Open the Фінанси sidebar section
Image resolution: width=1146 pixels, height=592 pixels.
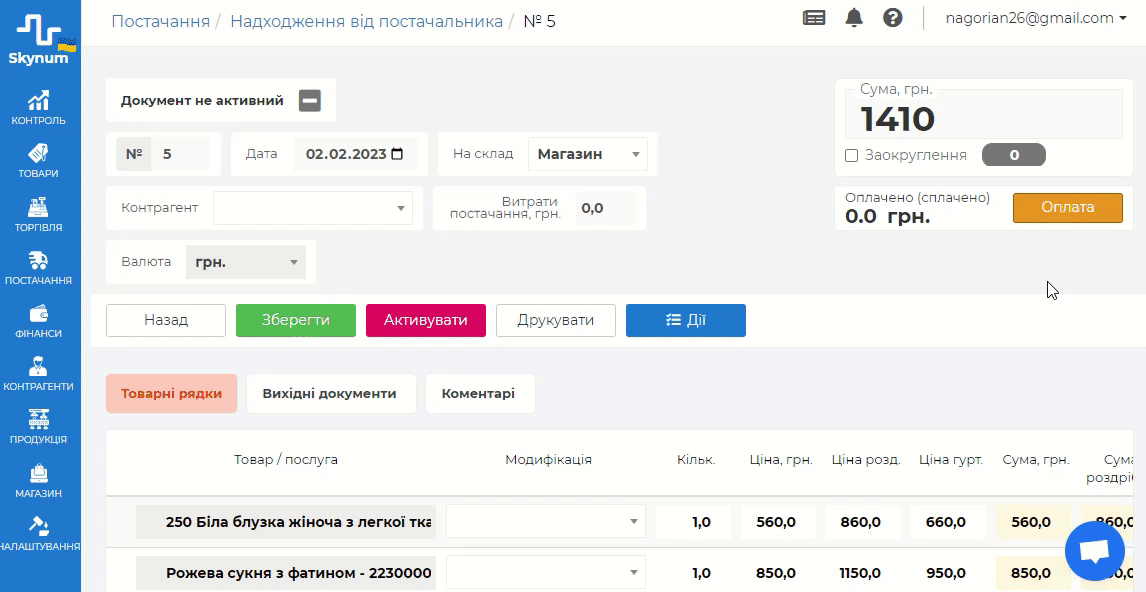39,320
